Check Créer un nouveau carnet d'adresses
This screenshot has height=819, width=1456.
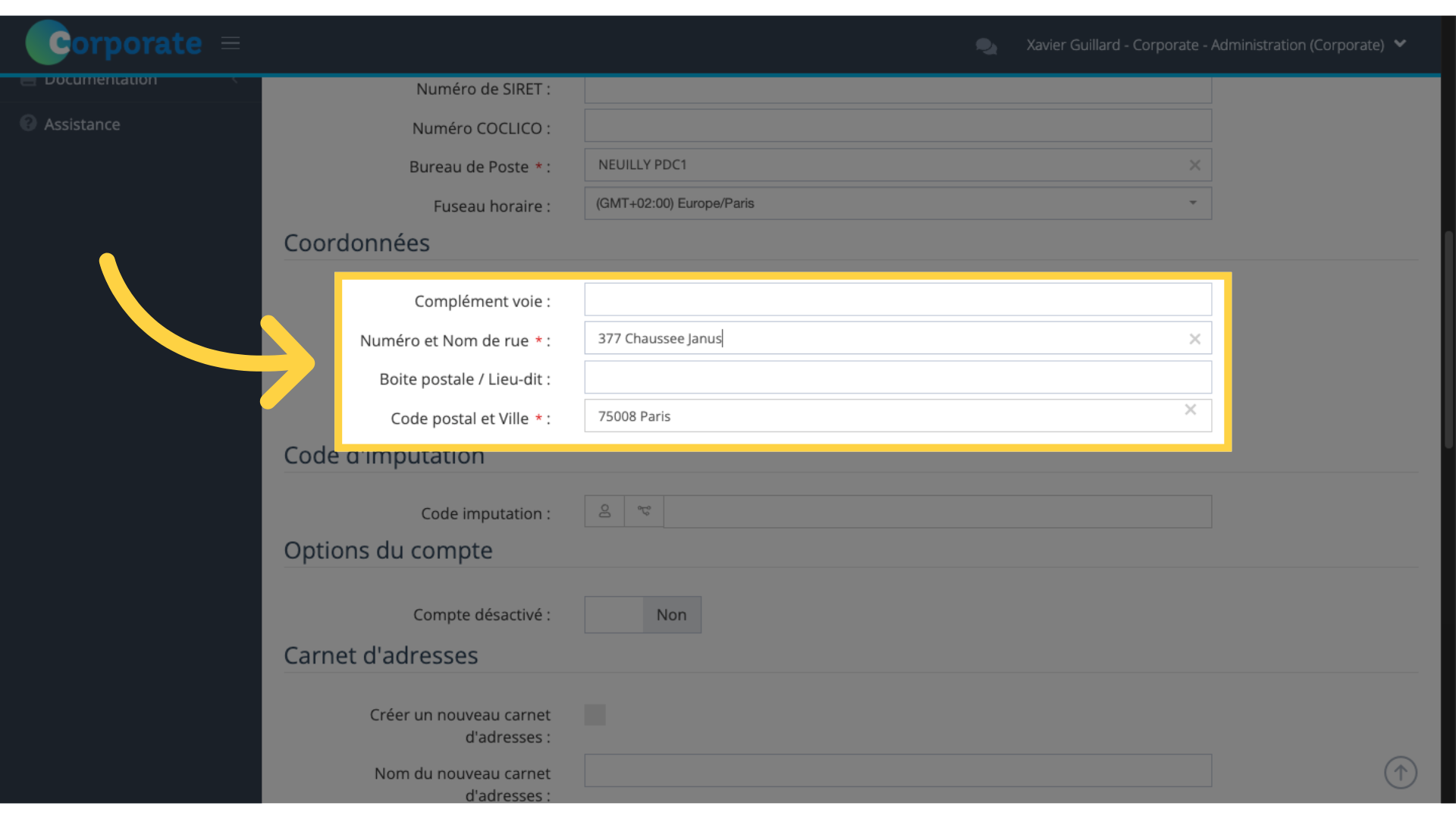(x=595, y=714)
